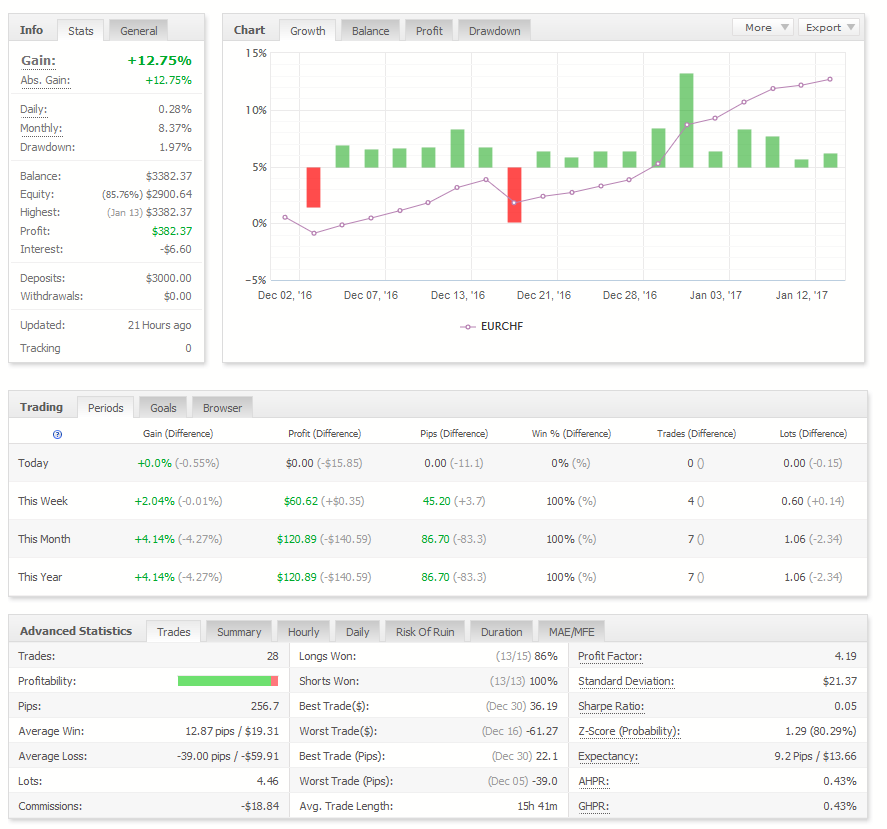This screenshot has width=887, height=829.
Task: Click the first growth line point at Dec 02
Action: point(285,217)
